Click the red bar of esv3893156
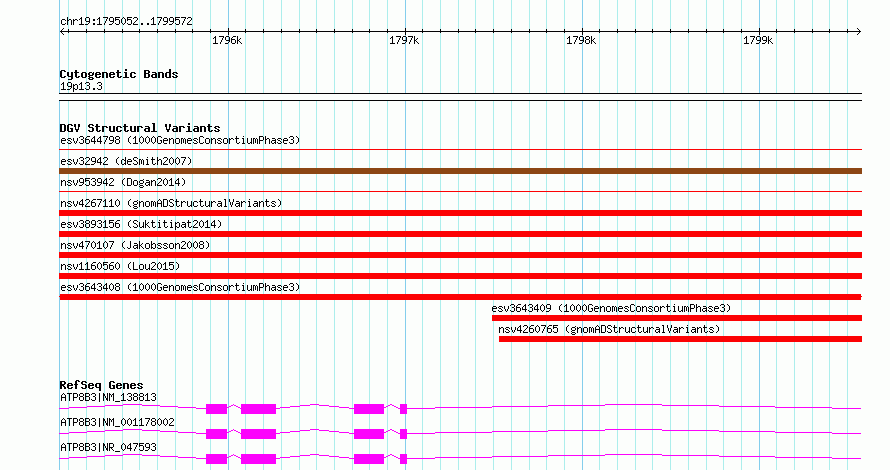Image resolution: width=890 pixels, height=470 pixels. tap(460, 234)
